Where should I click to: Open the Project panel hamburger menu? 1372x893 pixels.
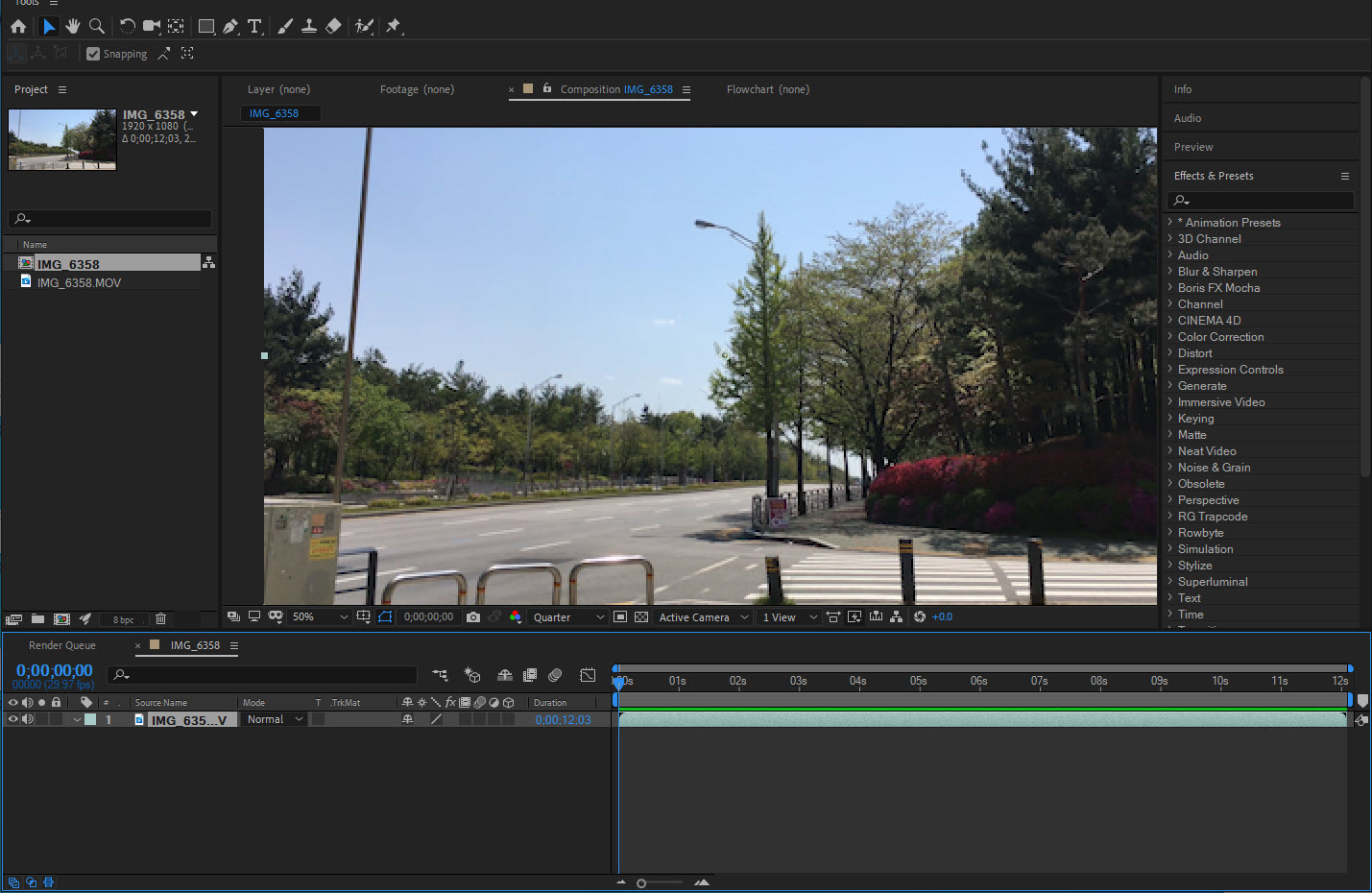click(x=62, y=89)
